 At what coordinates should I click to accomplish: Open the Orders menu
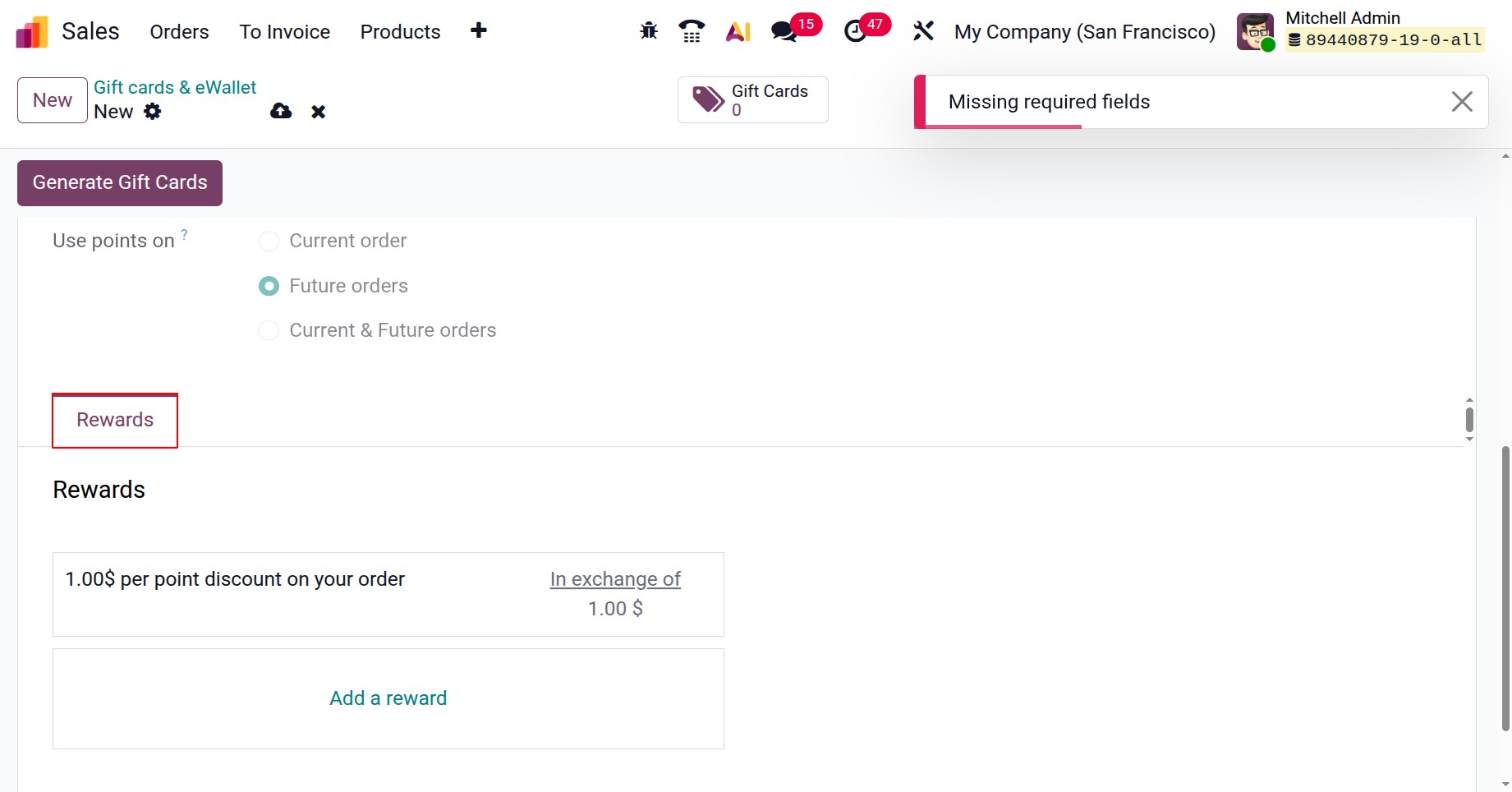tap(179, 32)
